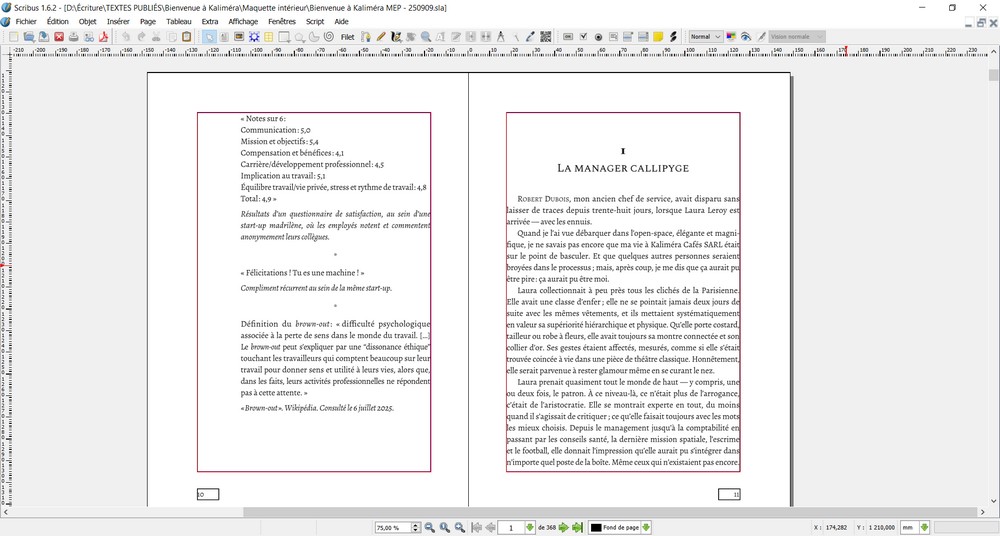The width and height of the screenshot is (1000, 536).
Task: Insert a PDF push button field
Action: pos(568,36)
